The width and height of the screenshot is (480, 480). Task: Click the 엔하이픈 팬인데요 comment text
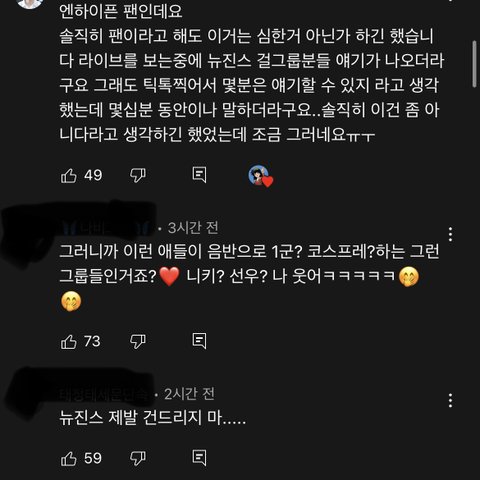coord(121,11)
